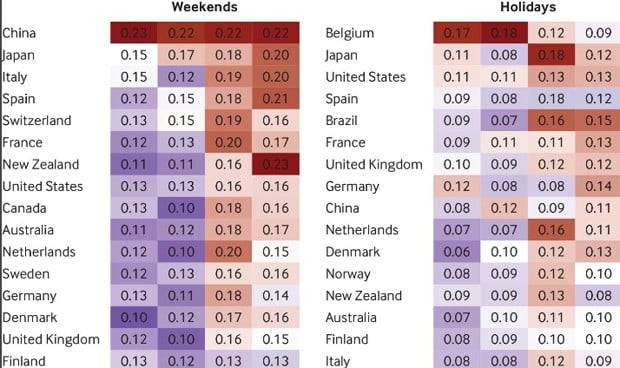Screen dimensions: 620x368
Task: Click the United Kingdom label in Holidays table
Action: pos(374,164)
